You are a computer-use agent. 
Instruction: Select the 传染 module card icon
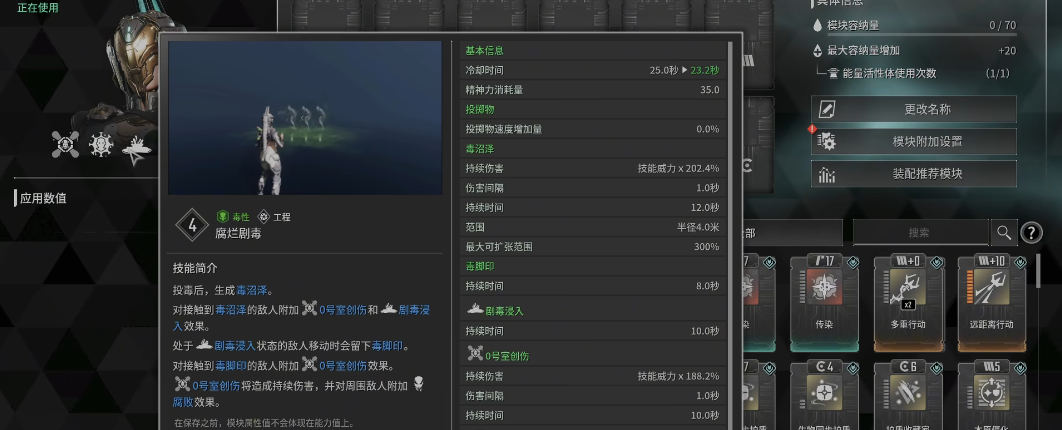(824, 286)
